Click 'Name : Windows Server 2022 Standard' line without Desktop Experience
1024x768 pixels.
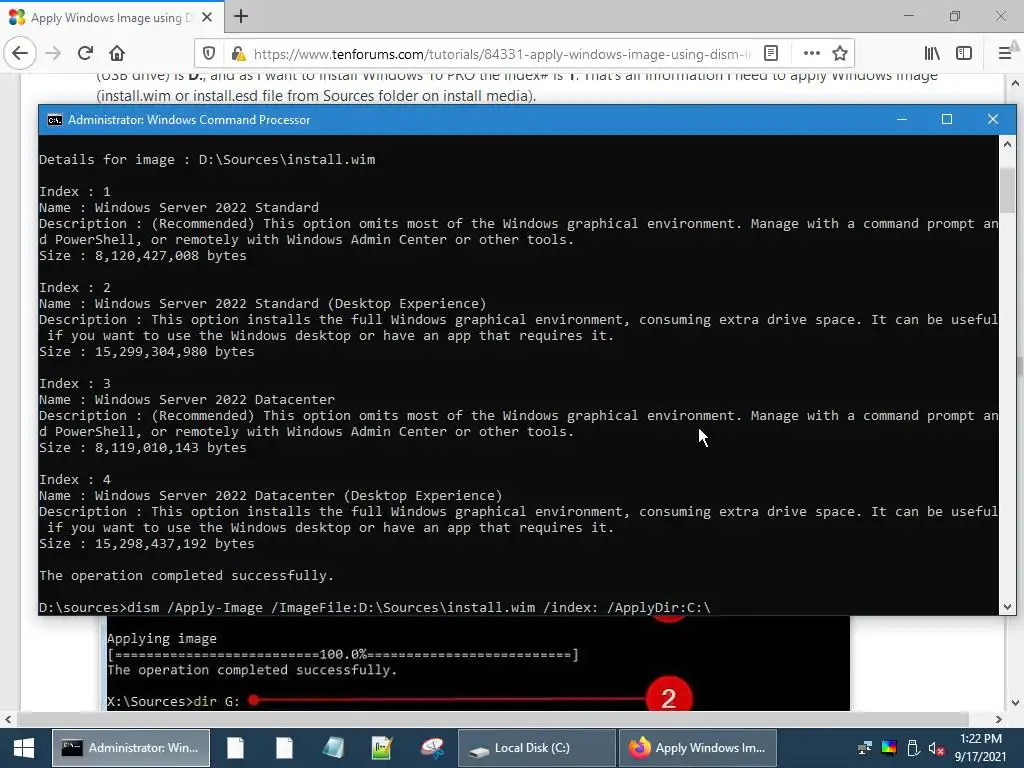179,208
